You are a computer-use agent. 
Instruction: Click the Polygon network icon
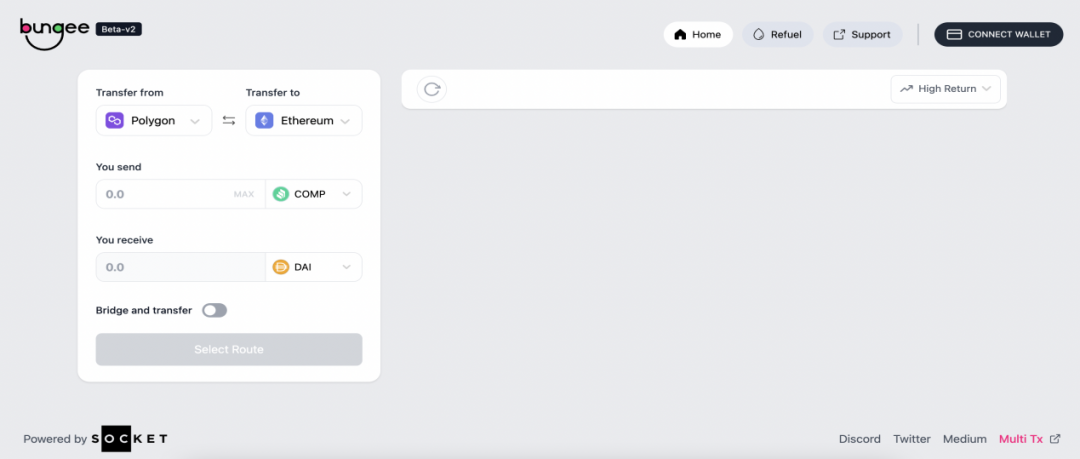point(115,121)
